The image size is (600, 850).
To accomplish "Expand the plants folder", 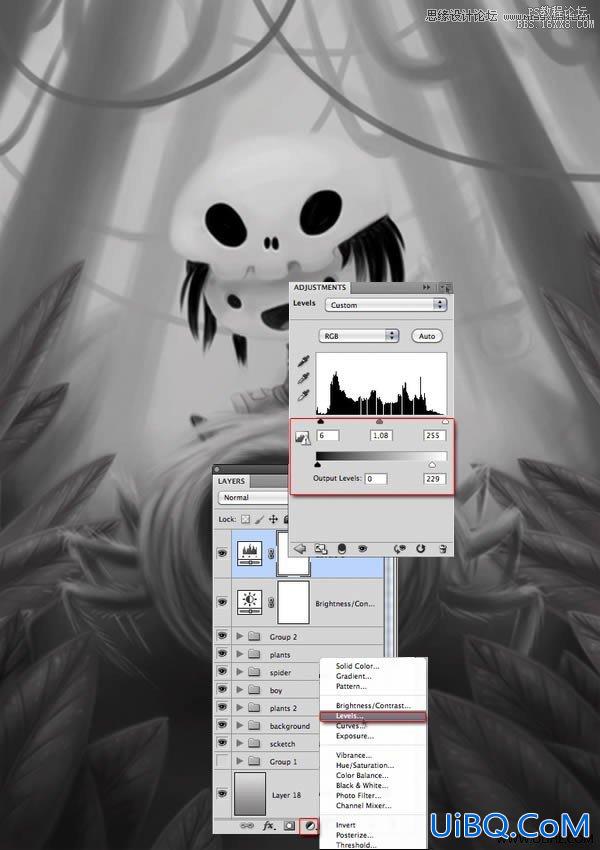I will pos(239,654).
